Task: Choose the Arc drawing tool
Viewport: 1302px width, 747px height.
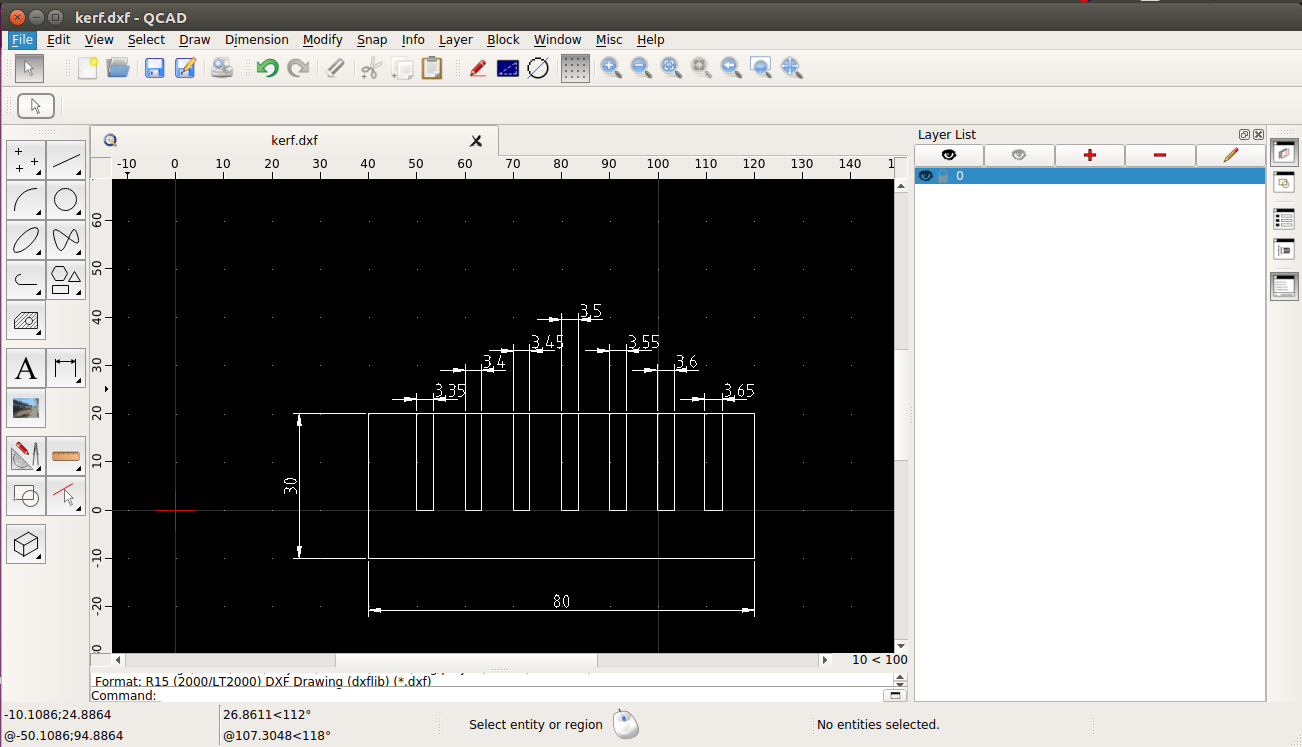Action: pyautogui.click(x=26, y=200)
